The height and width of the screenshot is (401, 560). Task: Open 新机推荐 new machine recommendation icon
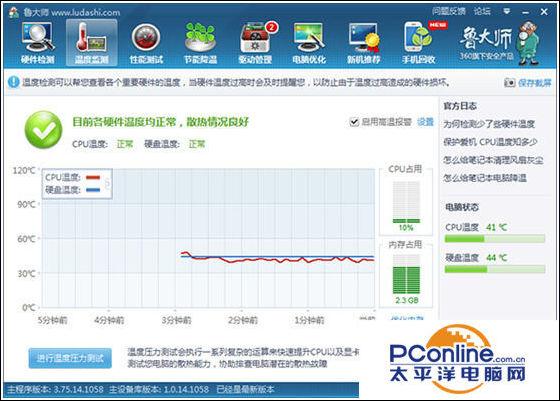pyautogui.click(x=363, y=43)
